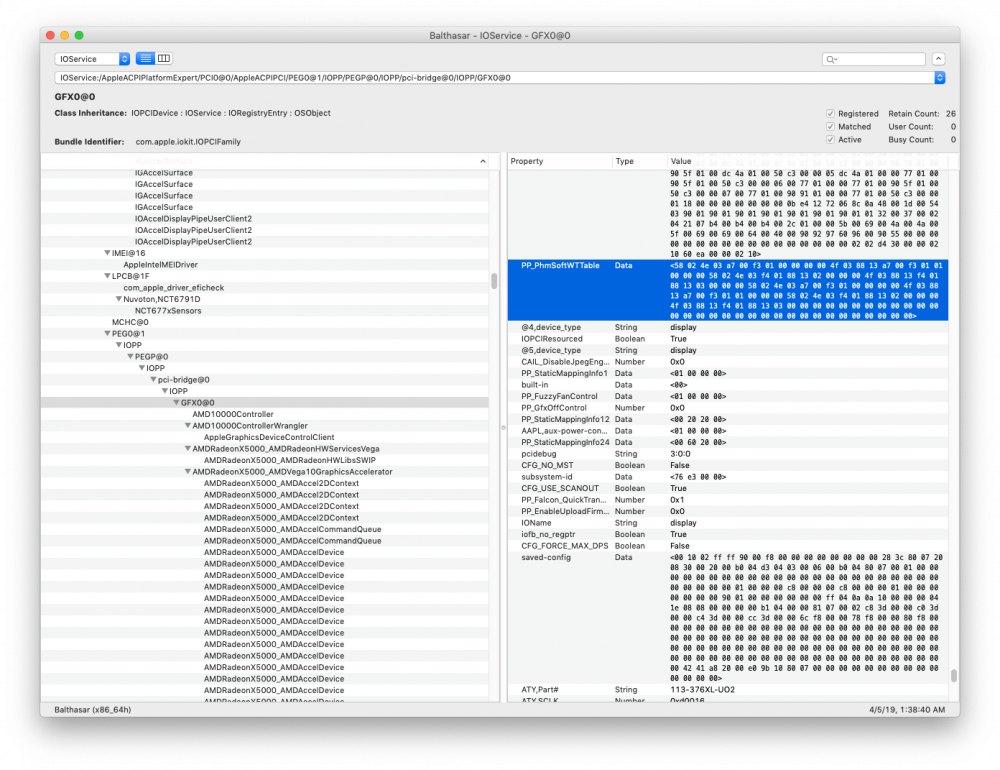Click the left tree vertical scrollbar thumb
This screenshot has width=1000, height=770.
point(494,281)
